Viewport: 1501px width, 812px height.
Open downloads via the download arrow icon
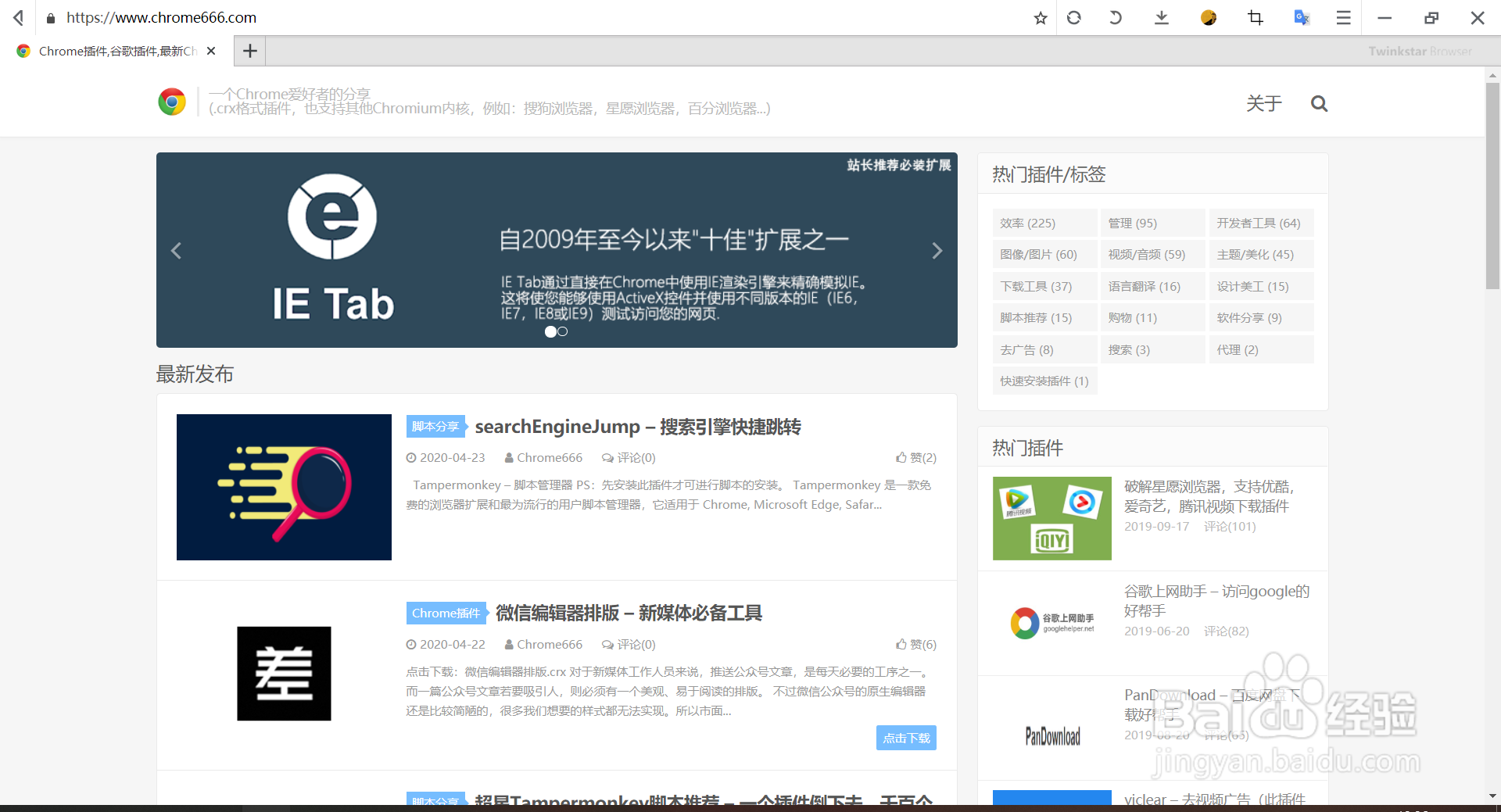[x=1162, y=17]
